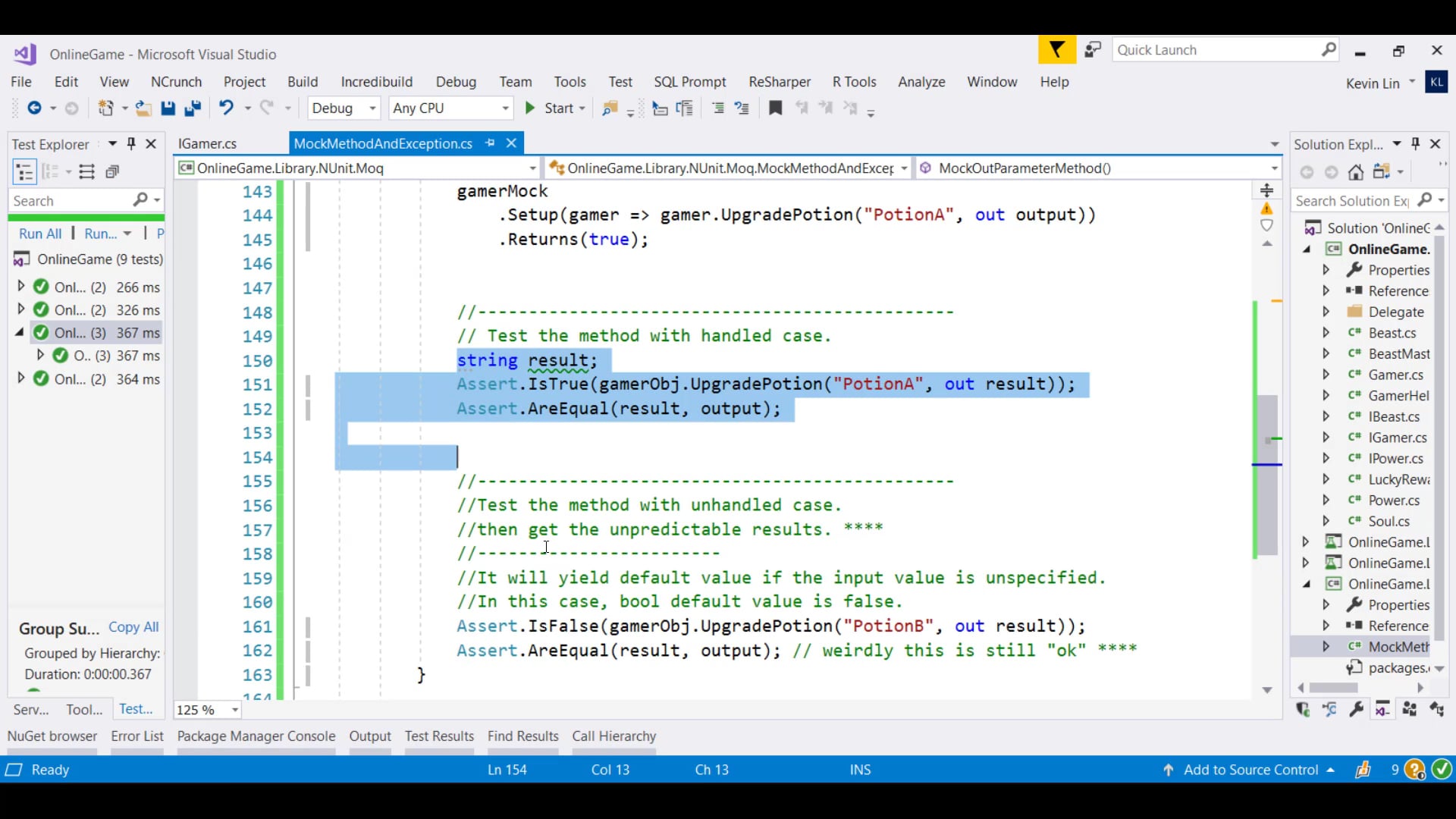Toggle auto-hide pin on Solution Explorer
The height and width of the screenshot is (819, 1456).
click(1417, 143)
